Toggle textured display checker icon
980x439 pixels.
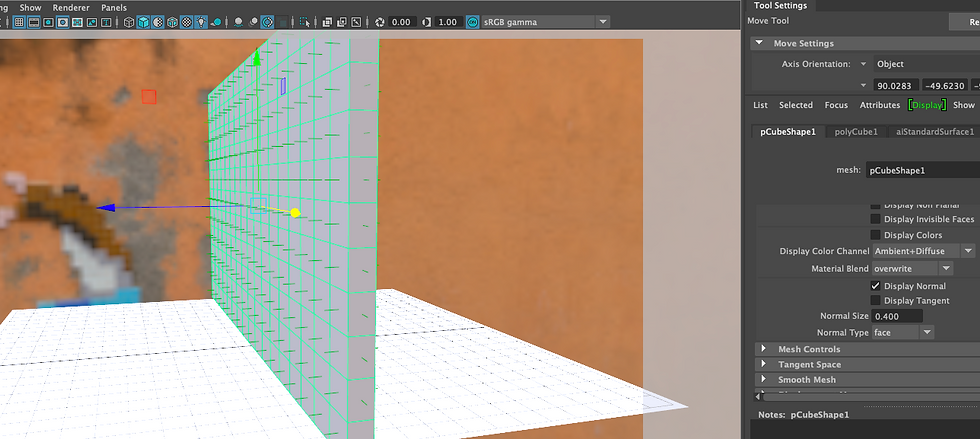tap(187, 22)
